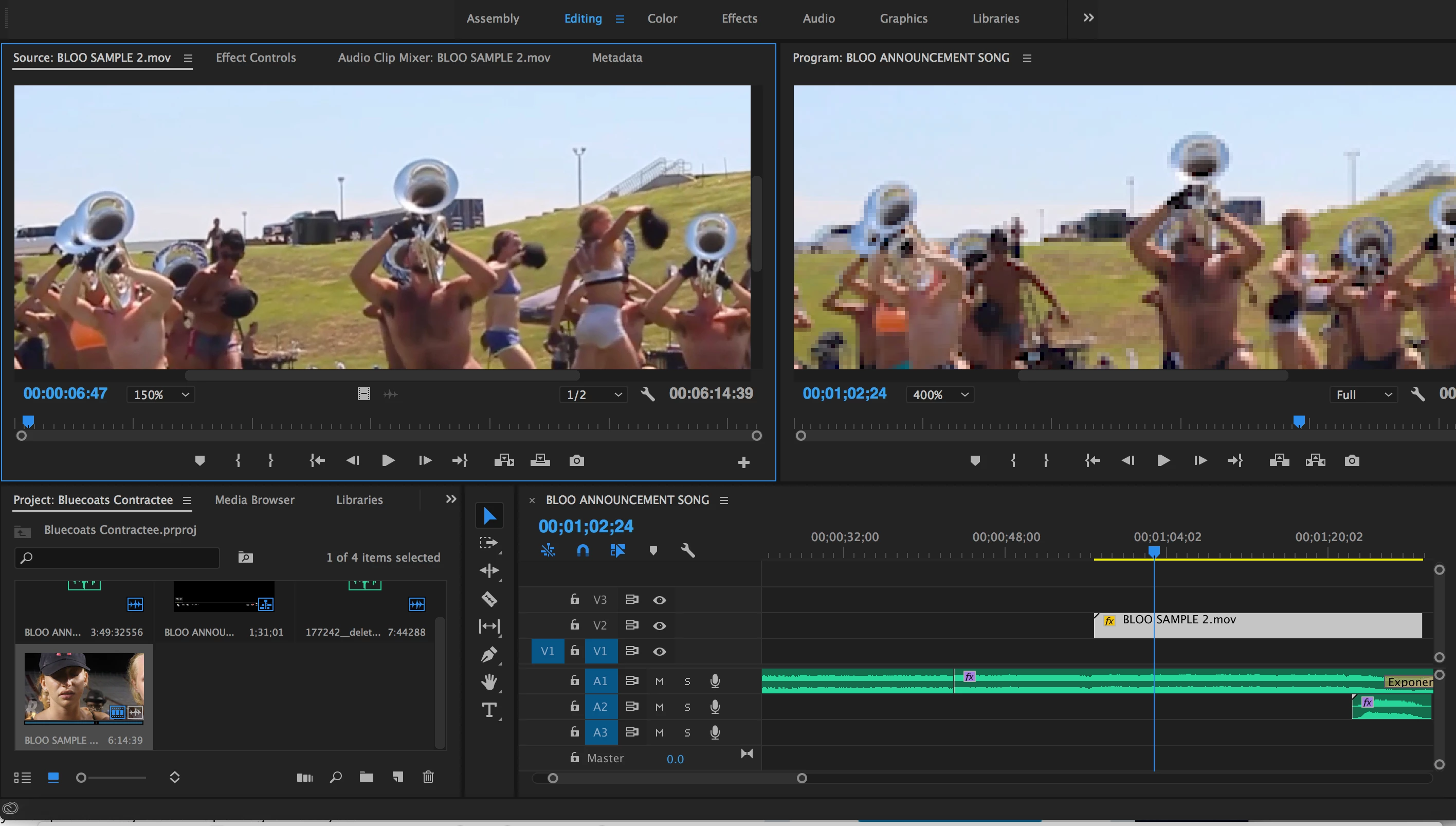Select the Pen tool
This screenshot has height=826, width=1456.
(x=489, y=655)
